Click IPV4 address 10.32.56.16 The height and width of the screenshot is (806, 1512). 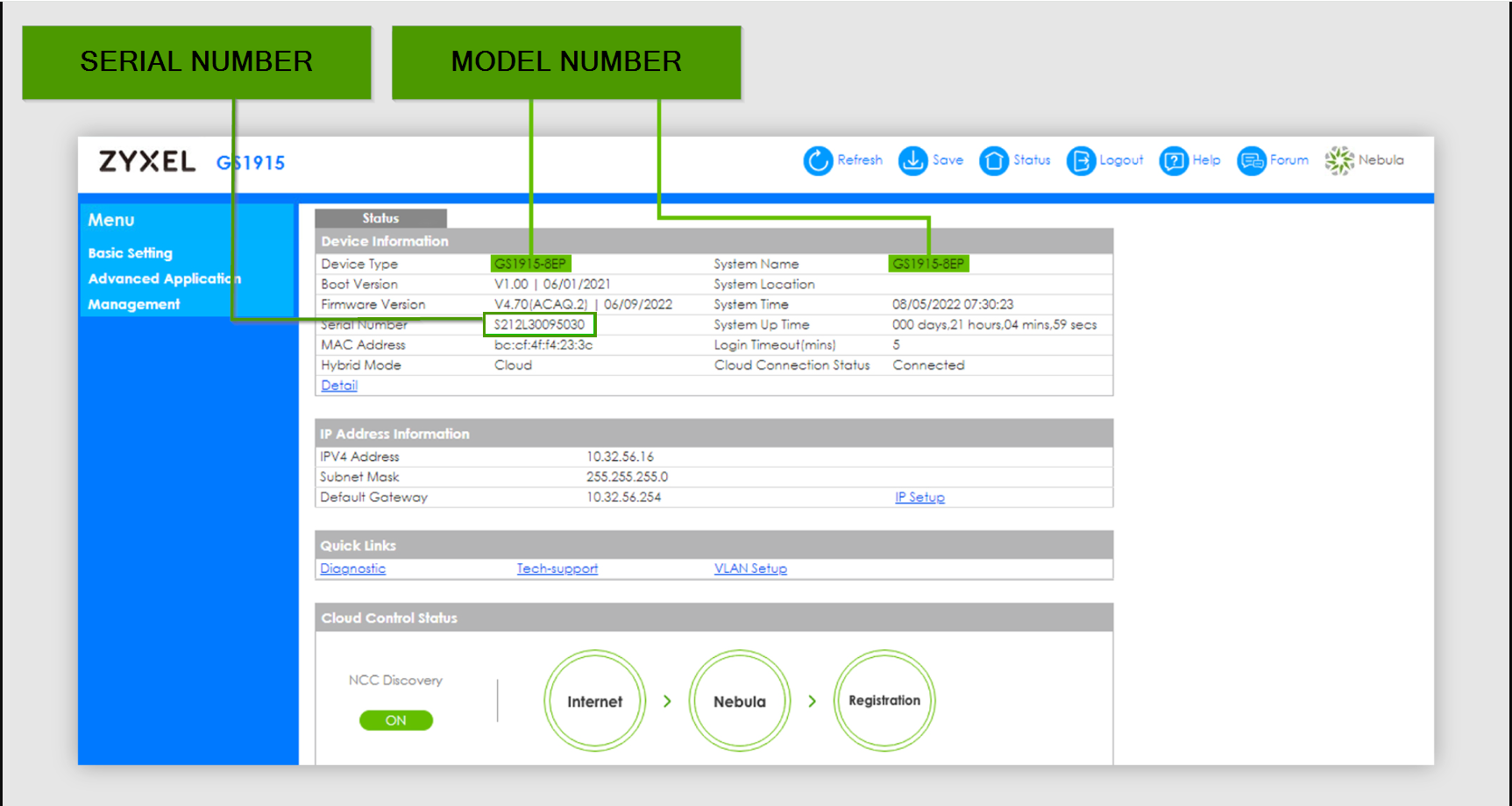tap(621, 457)
